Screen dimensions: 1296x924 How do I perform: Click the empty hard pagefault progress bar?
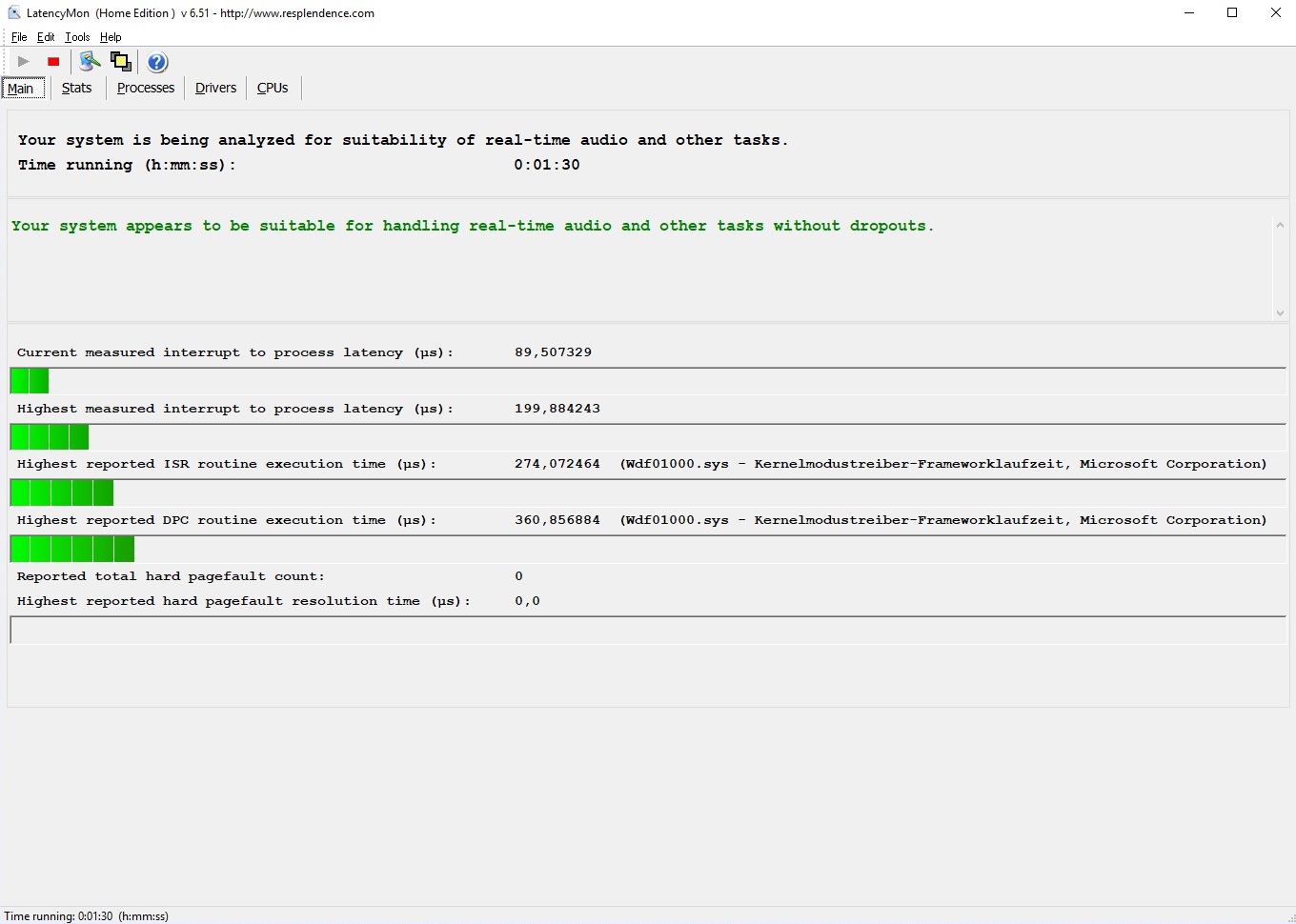click(x=648, y=630)
